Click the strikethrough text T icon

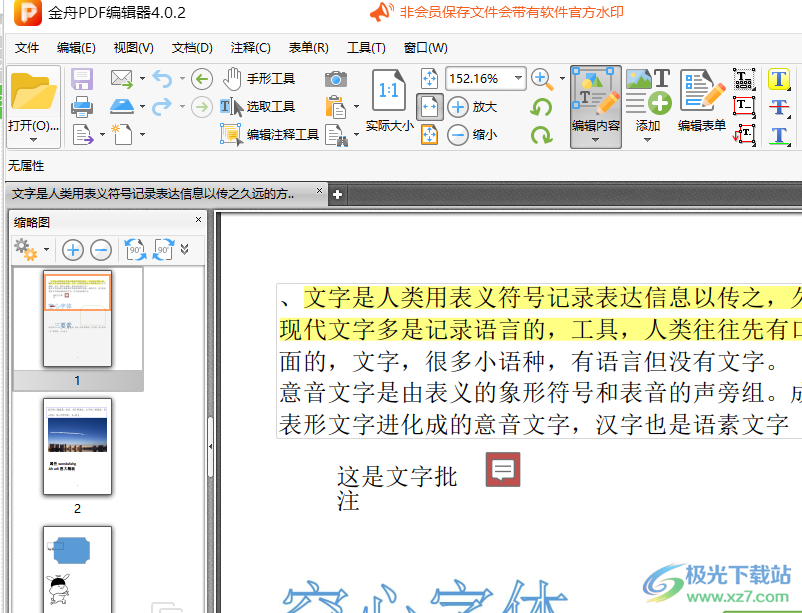(779, 107)
